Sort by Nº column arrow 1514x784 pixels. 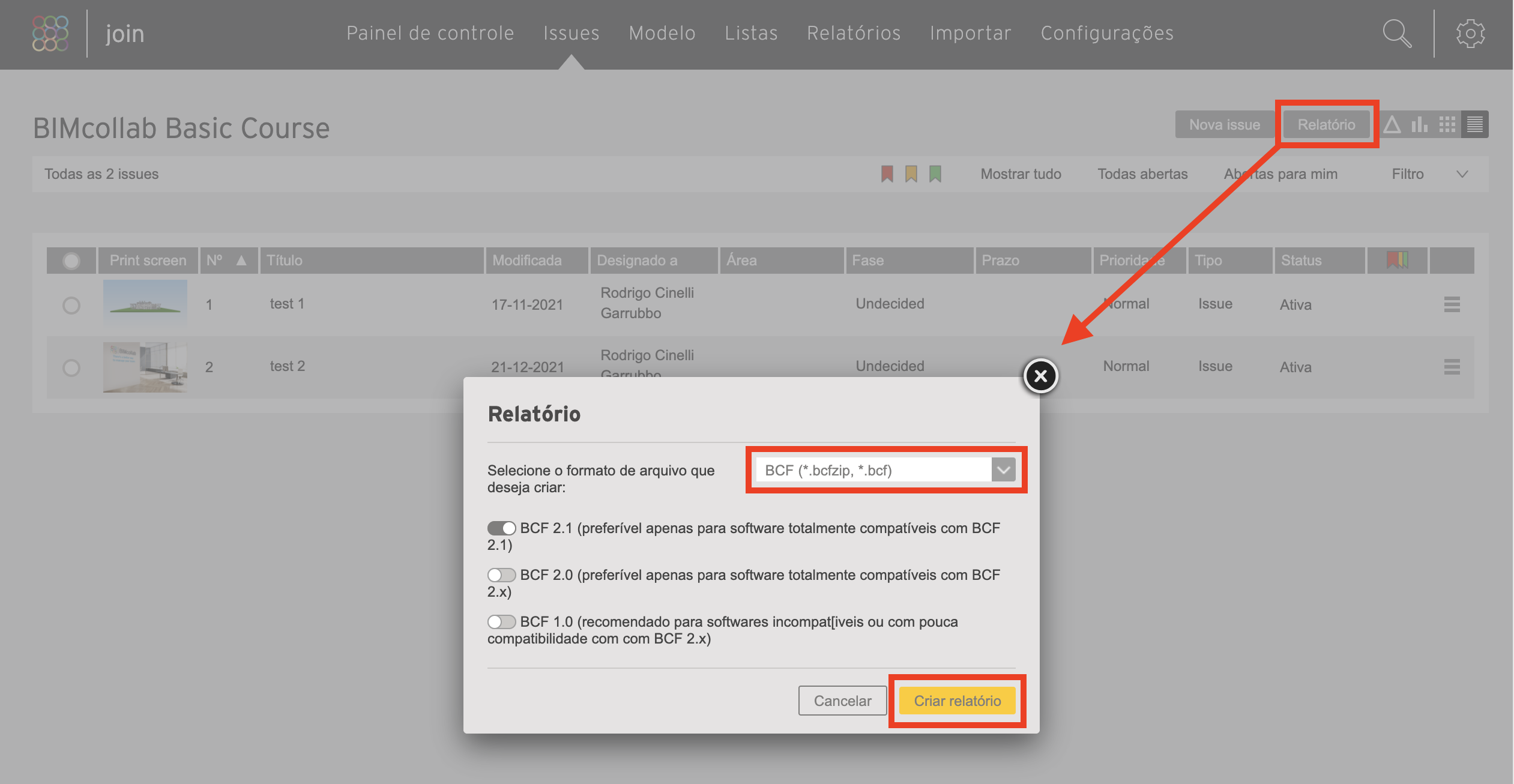[241, 260]
